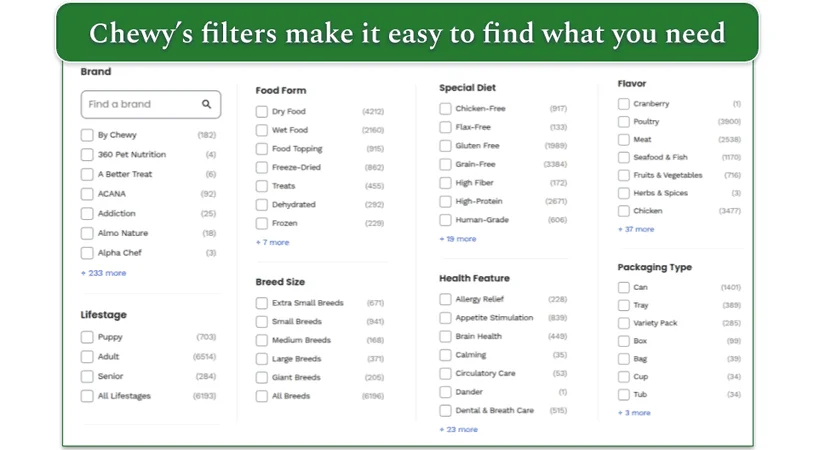Expand + 19 more special diets

tap(458, 239)
